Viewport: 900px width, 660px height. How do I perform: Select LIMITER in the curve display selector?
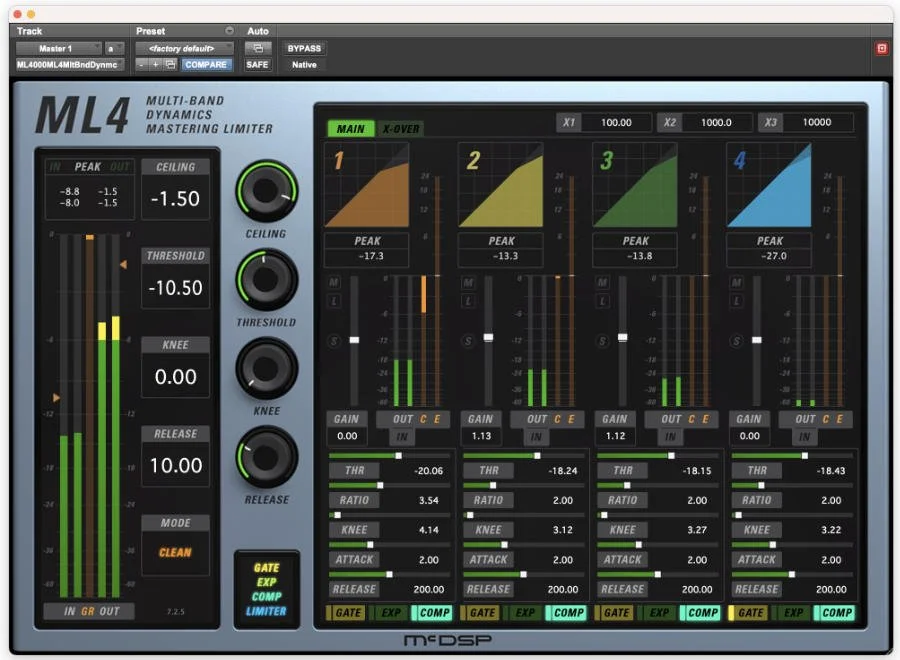pyautogui.click(x=266, y=611)
